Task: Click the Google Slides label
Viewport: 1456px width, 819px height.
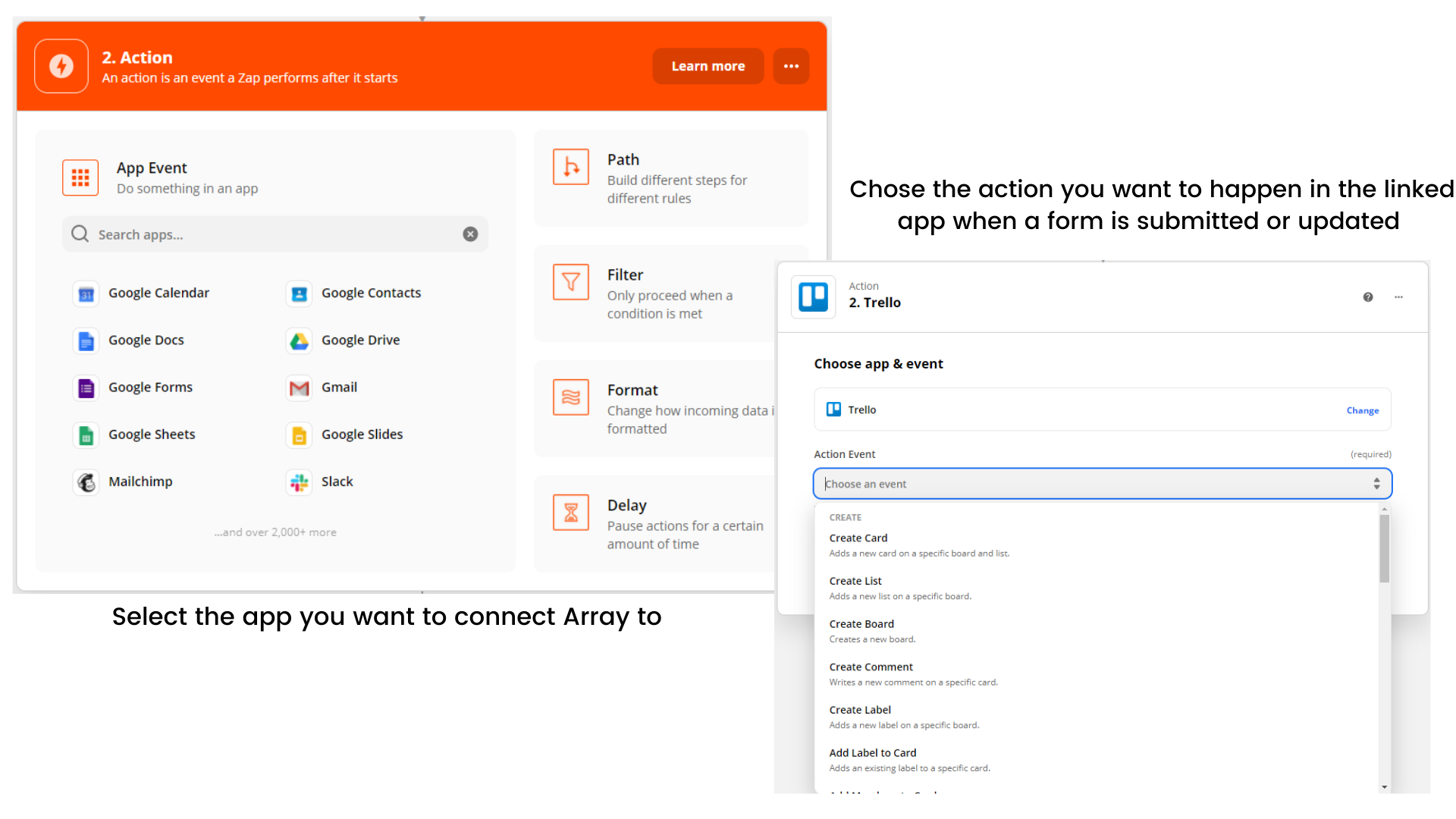Action: 362,435
